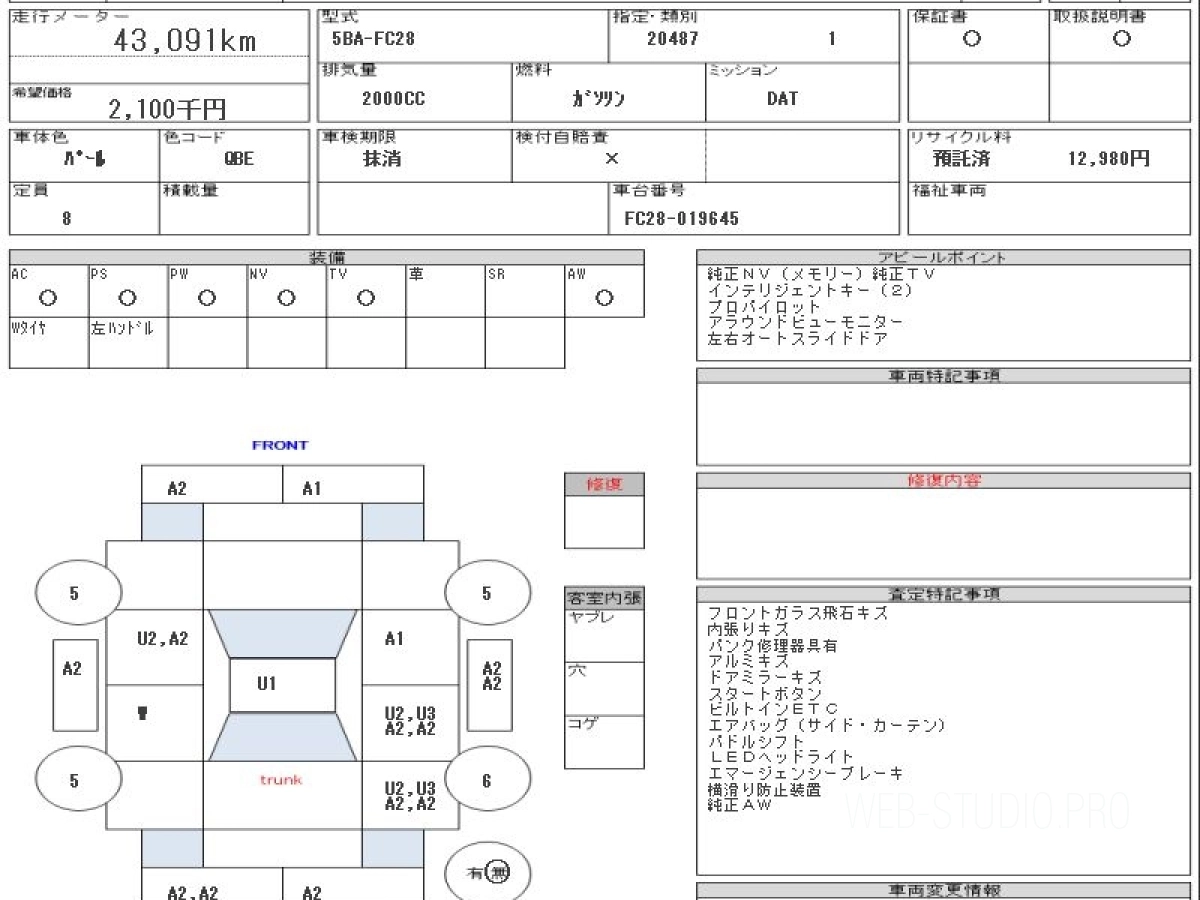Click the U2,A2 door damage mark

pyautogui.click(x=162, y=639)
